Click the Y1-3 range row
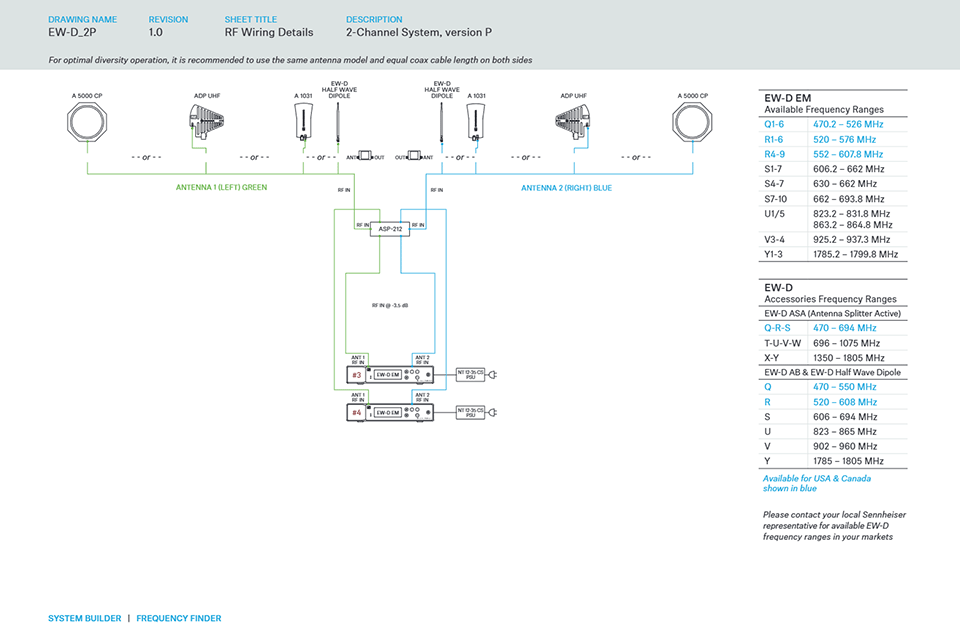 tap(833, 254)
